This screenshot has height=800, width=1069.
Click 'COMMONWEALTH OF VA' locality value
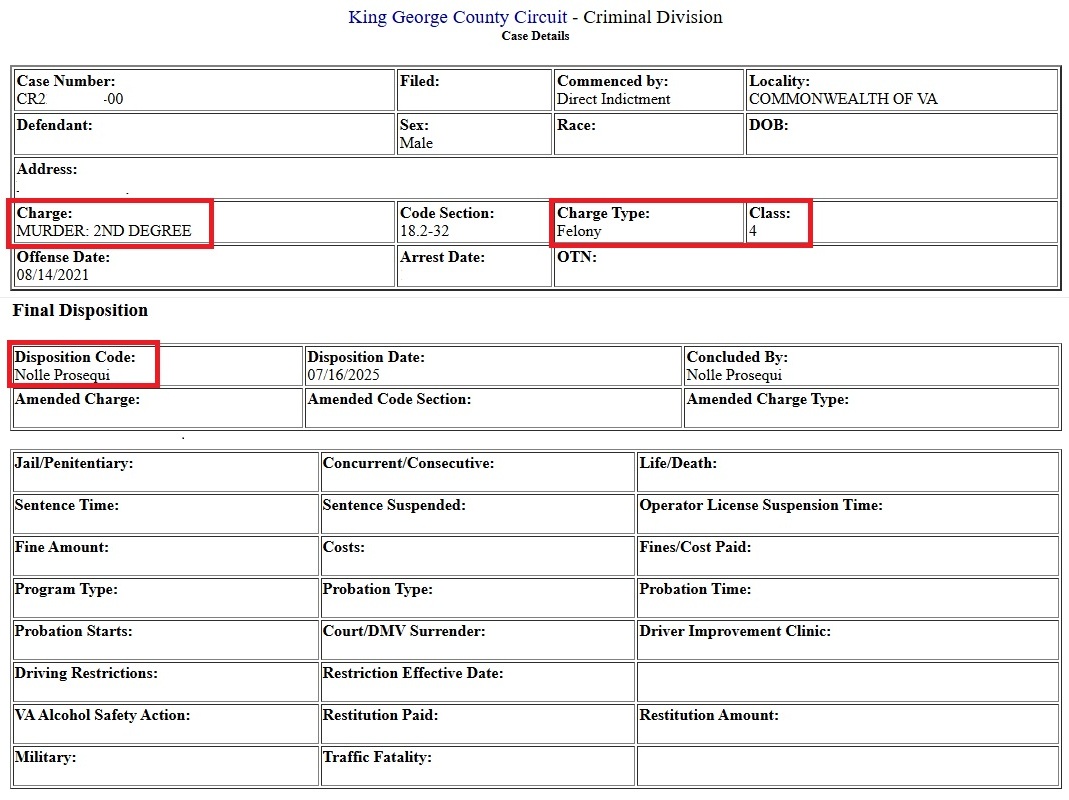tap(843, 100)
